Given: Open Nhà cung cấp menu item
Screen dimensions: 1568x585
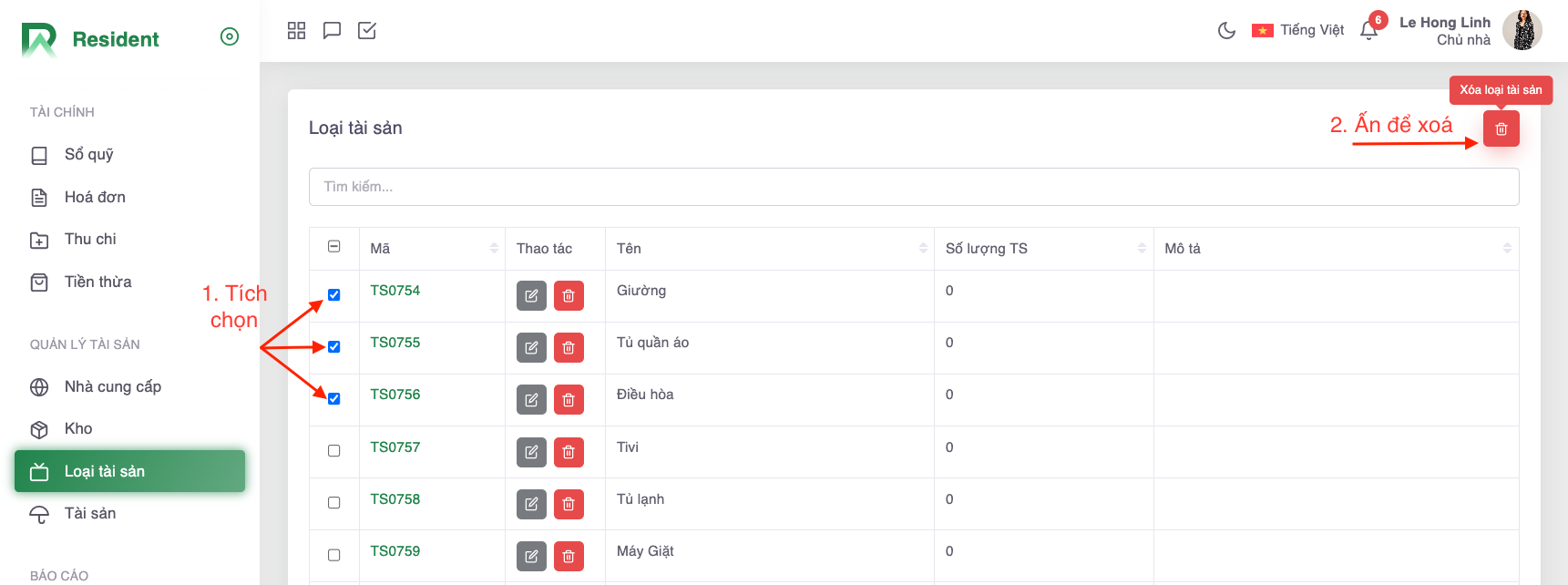Looking at the screenshot, I should pyautogui.click(x=112, y=387).
